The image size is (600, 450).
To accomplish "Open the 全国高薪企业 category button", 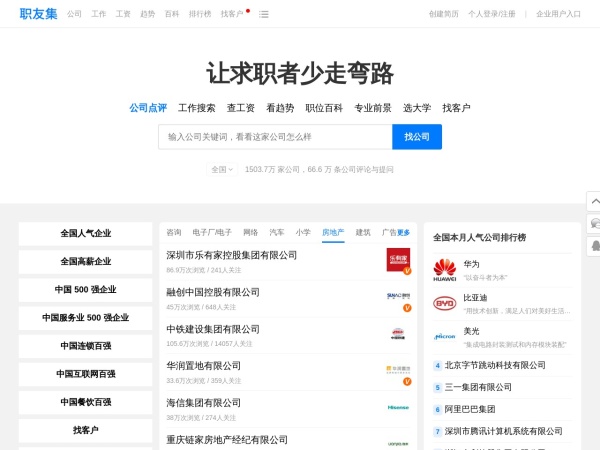I will click(x=85, y=261).
